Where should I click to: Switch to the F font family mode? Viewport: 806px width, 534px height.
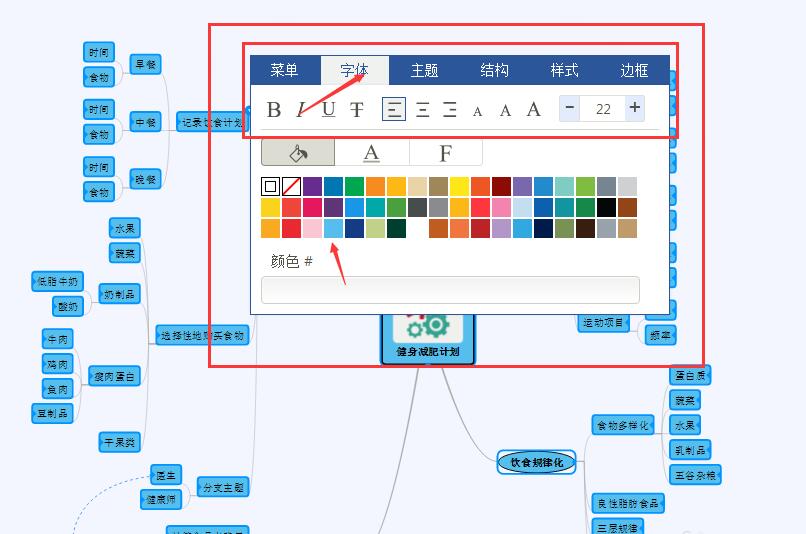(x=445, y=153)
